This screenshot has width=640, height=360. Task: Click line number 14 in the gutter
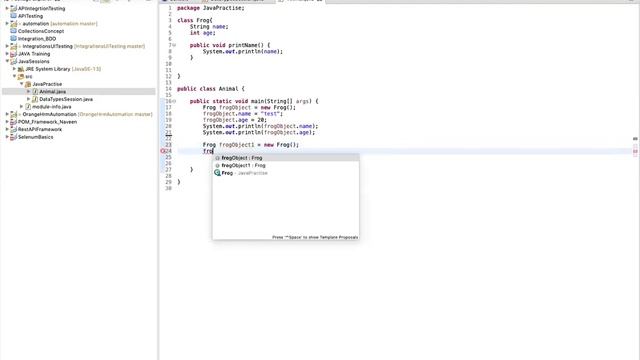click(x=169, y=89)
